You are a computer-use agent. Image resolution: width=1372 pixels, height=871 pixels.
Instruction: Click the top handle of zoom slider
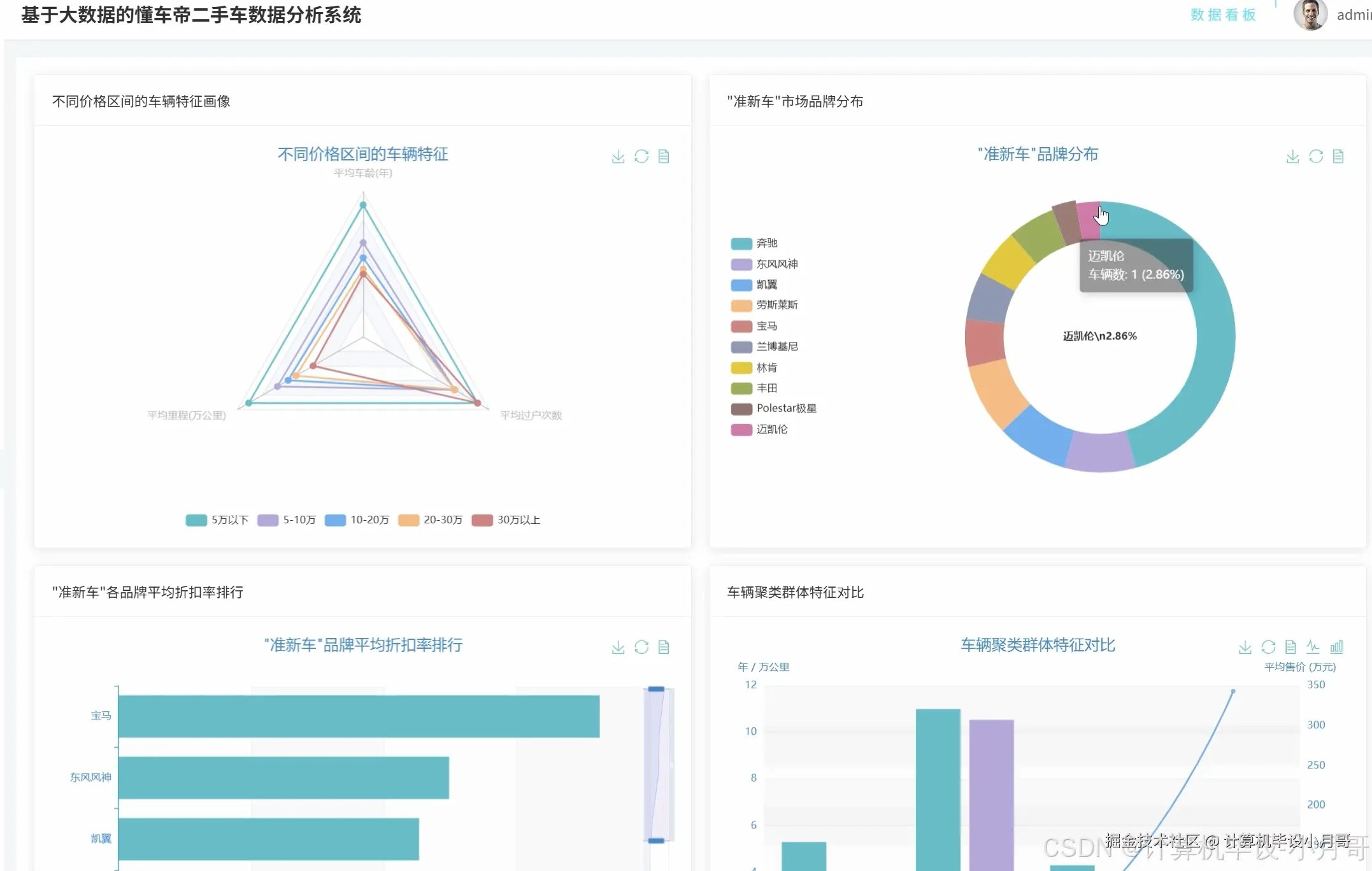656,689
